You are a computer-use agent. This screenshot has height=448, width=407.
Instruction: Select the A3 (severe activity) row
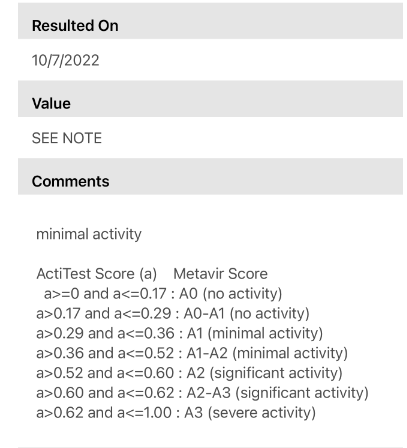[x=176, y=413]
